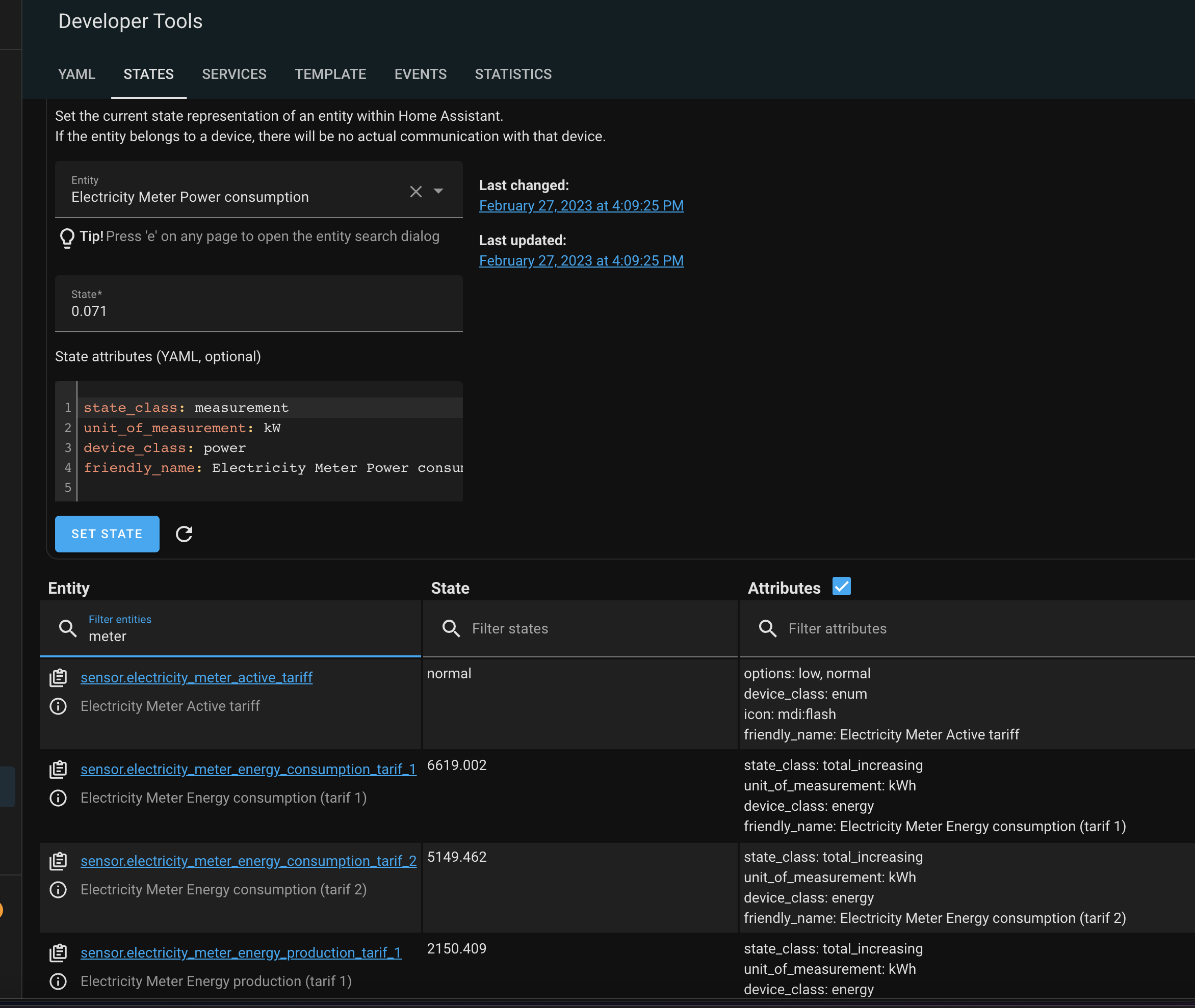Copy the electricity_meter_active_tariff entity ID
Image resolution: width=1195 pixels, height=1008 pixels.
pos(58,678)
